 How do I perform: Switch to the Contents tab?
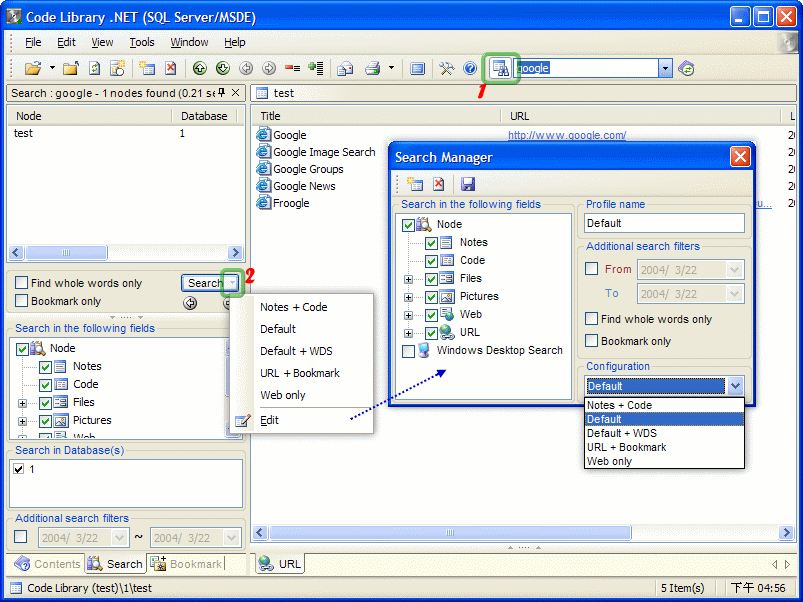click(47, 564)
